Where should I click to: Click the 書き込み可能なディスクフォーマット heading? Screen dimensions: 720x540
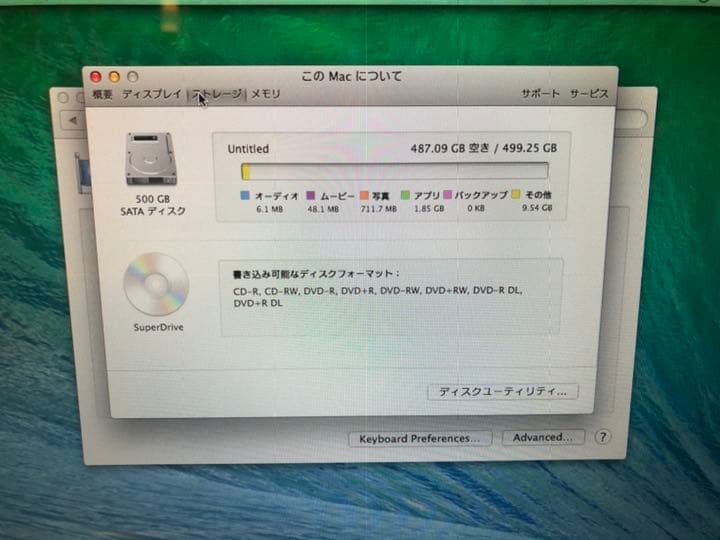coord(316,274)
